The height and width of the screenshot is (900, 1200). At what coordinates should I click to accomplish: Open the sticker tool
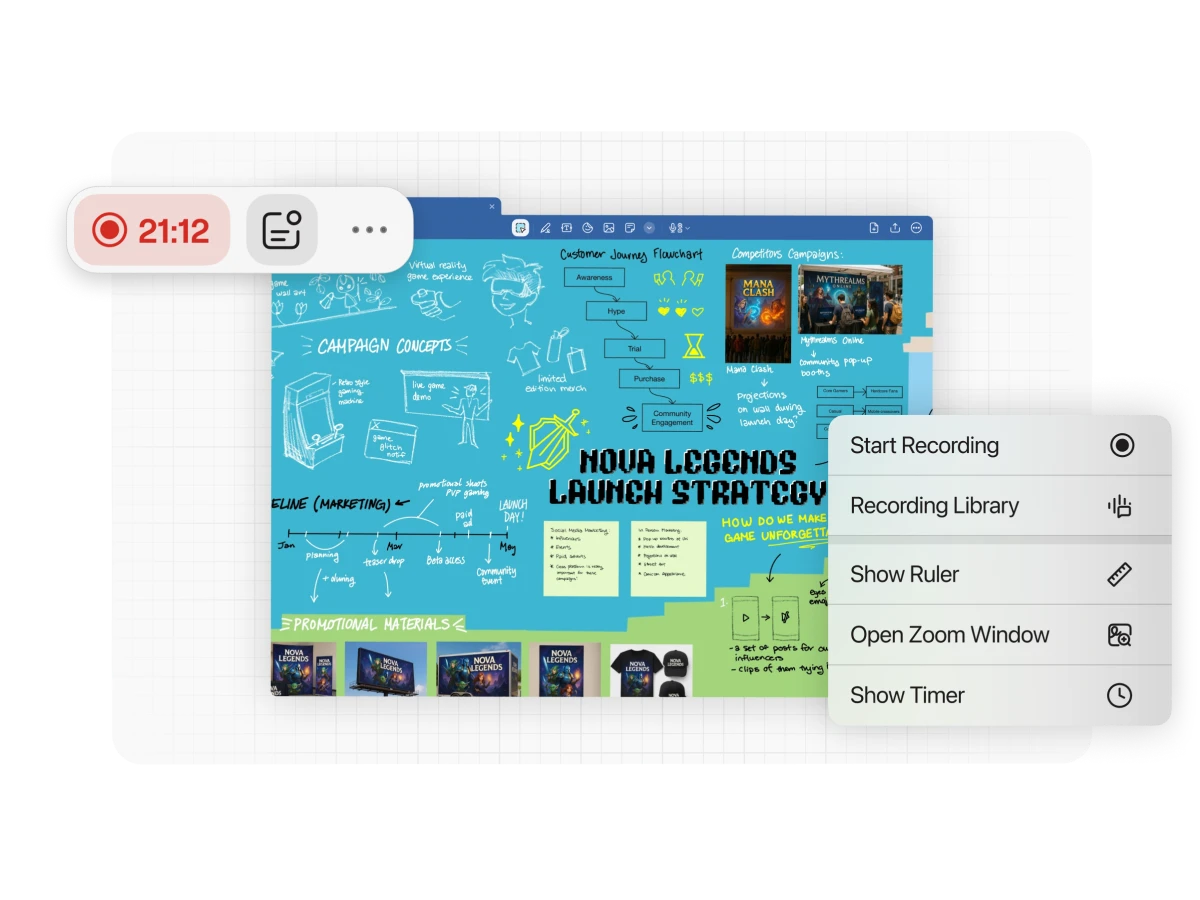pos(587,228)
